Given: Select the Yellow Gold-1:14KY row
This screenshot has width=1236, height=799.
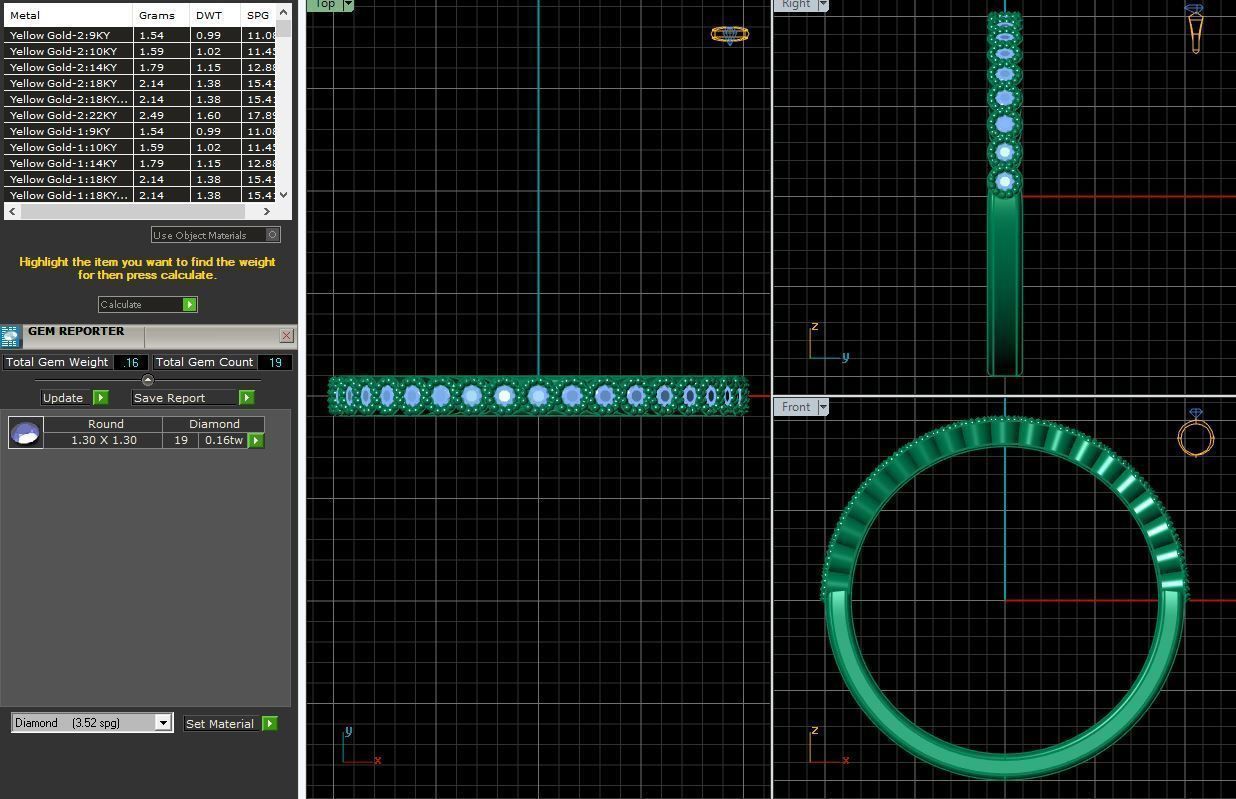Looking at the screenshot, I should 140,163.
